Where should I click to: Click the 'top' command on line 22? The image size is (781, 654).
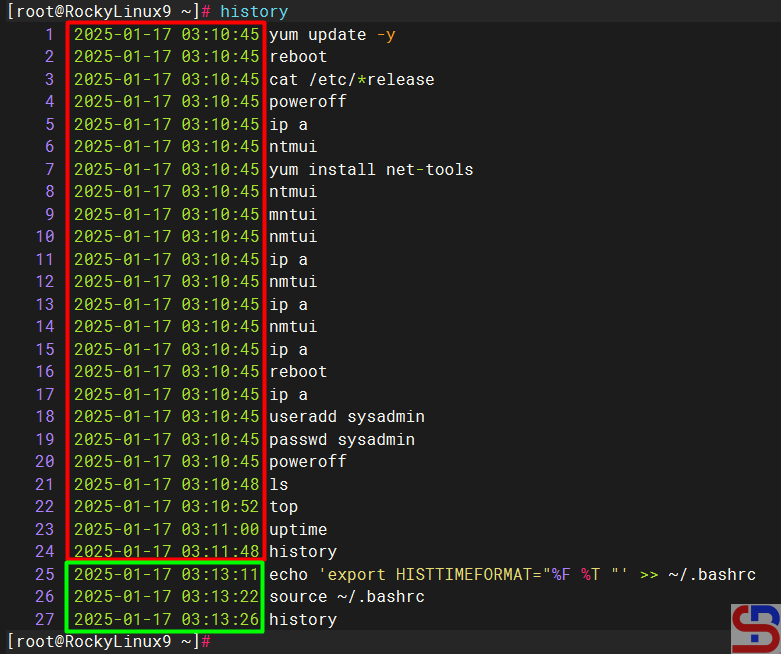(x=284, y=506)
